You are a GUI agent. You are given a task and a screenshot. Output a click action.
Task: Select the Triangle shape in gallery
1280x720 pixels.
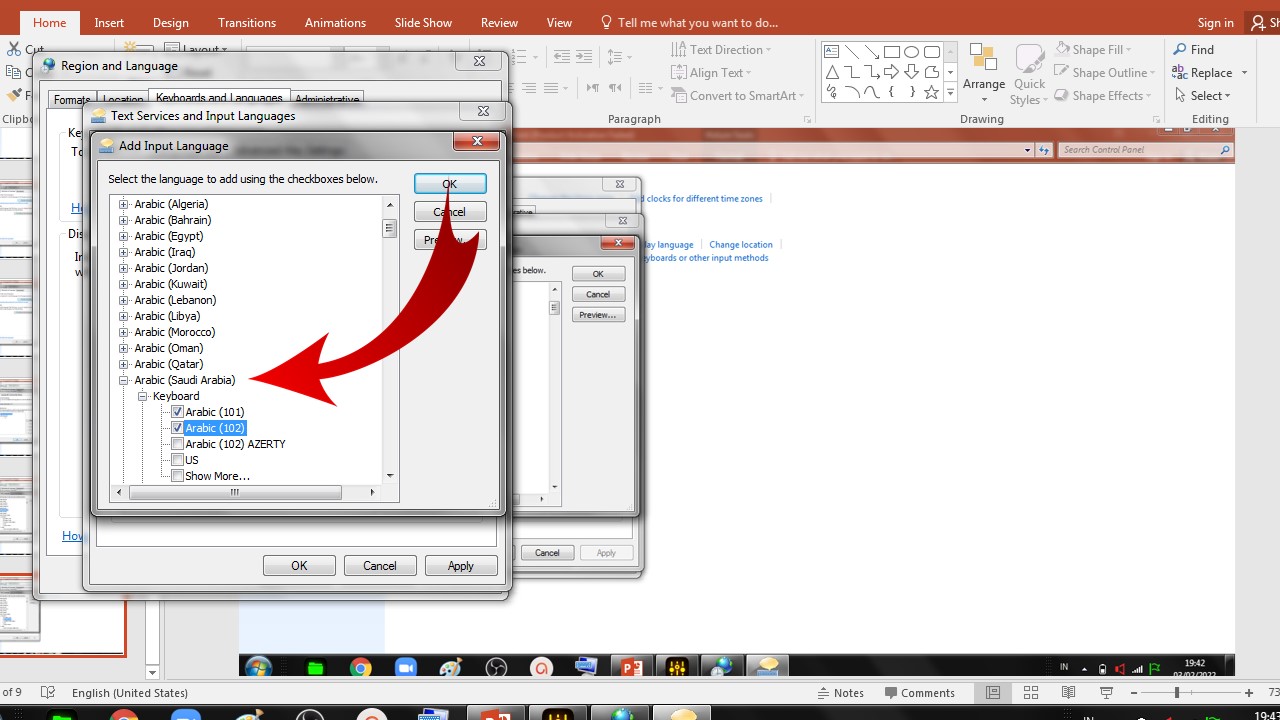click(832, 72)
